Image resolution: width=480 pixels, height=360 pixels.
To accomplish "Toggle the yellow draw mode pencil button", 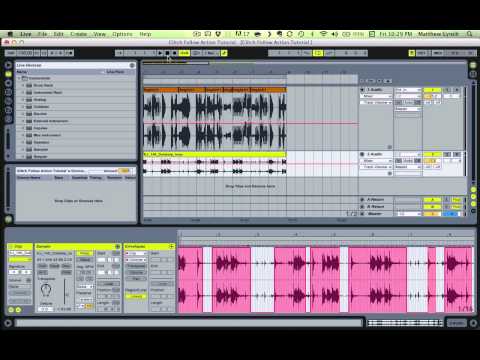I will pos(224,53).
